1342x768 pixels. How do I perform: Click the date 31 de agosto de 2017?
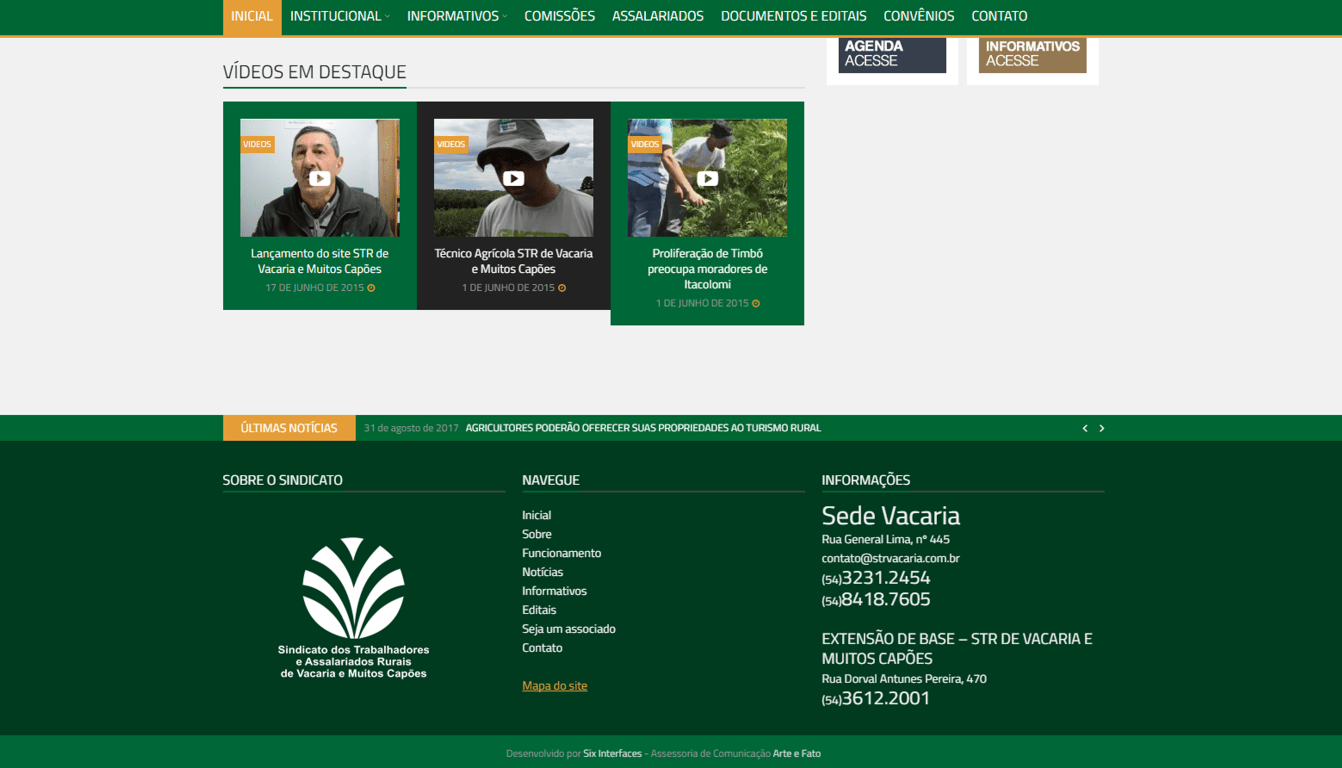(x=411, y=428)
